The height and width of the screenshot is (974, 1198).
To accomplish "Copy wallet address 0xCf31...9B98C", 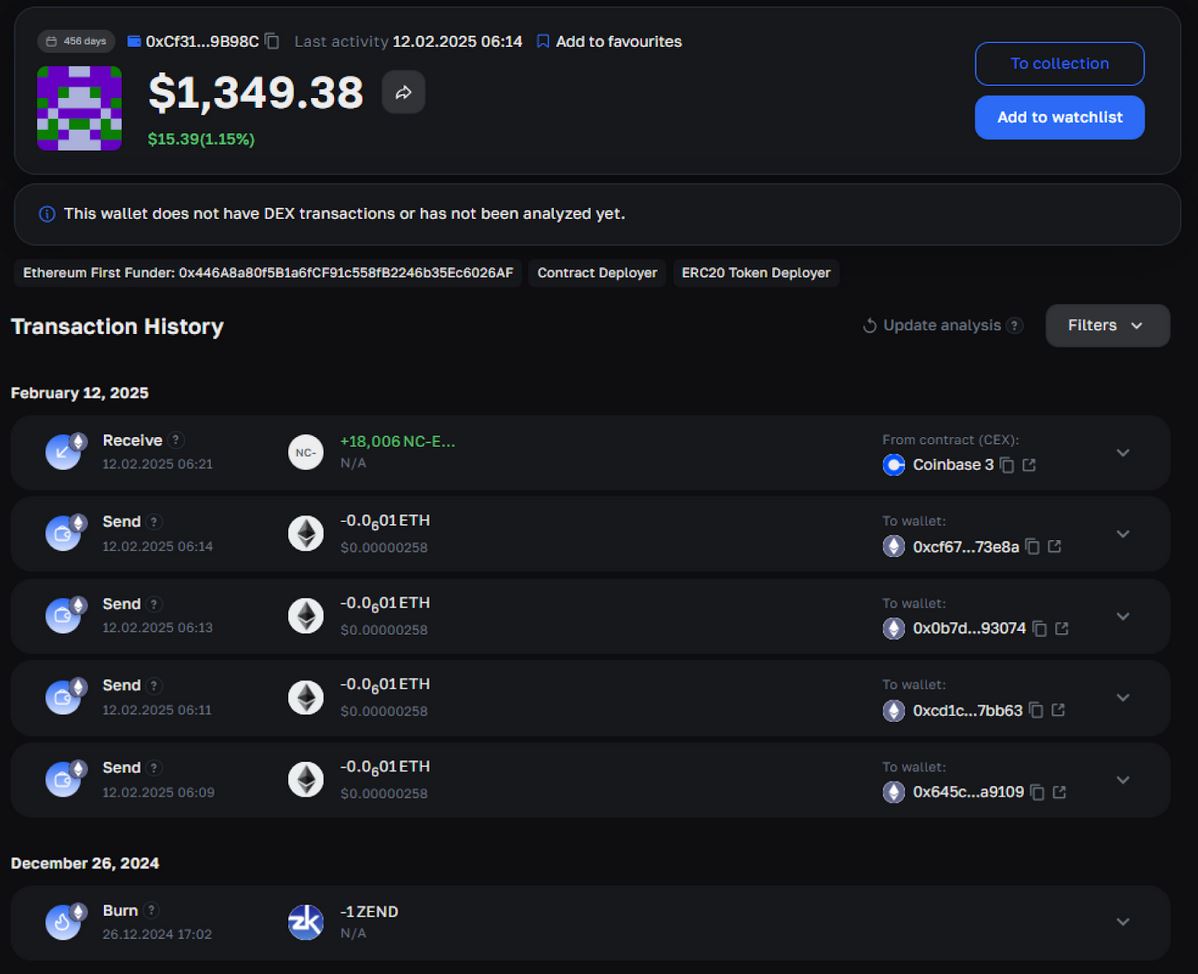I will point(272,41).
